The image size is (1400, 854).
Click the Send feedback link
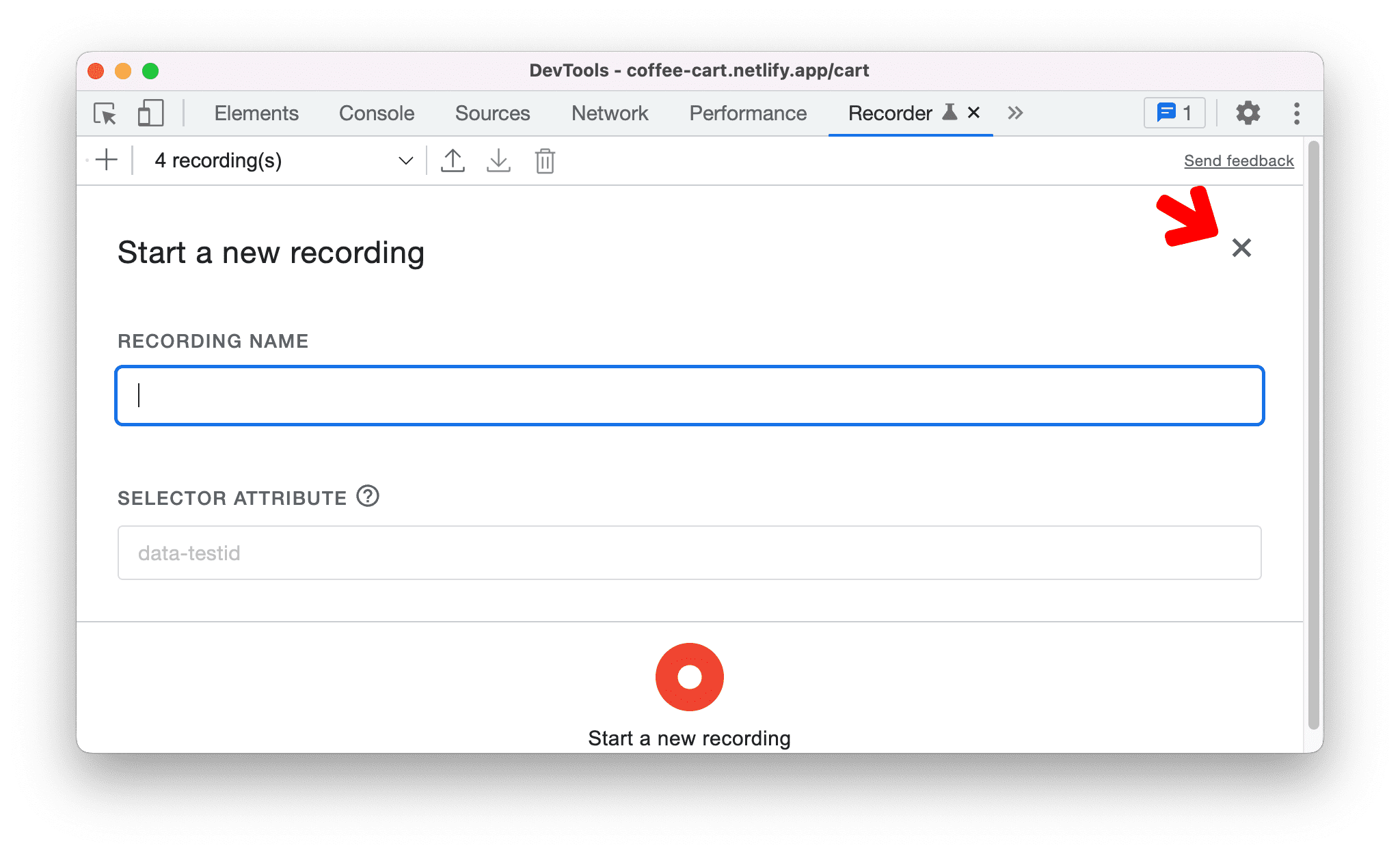pyautogui.click(x=1237, y=160)
